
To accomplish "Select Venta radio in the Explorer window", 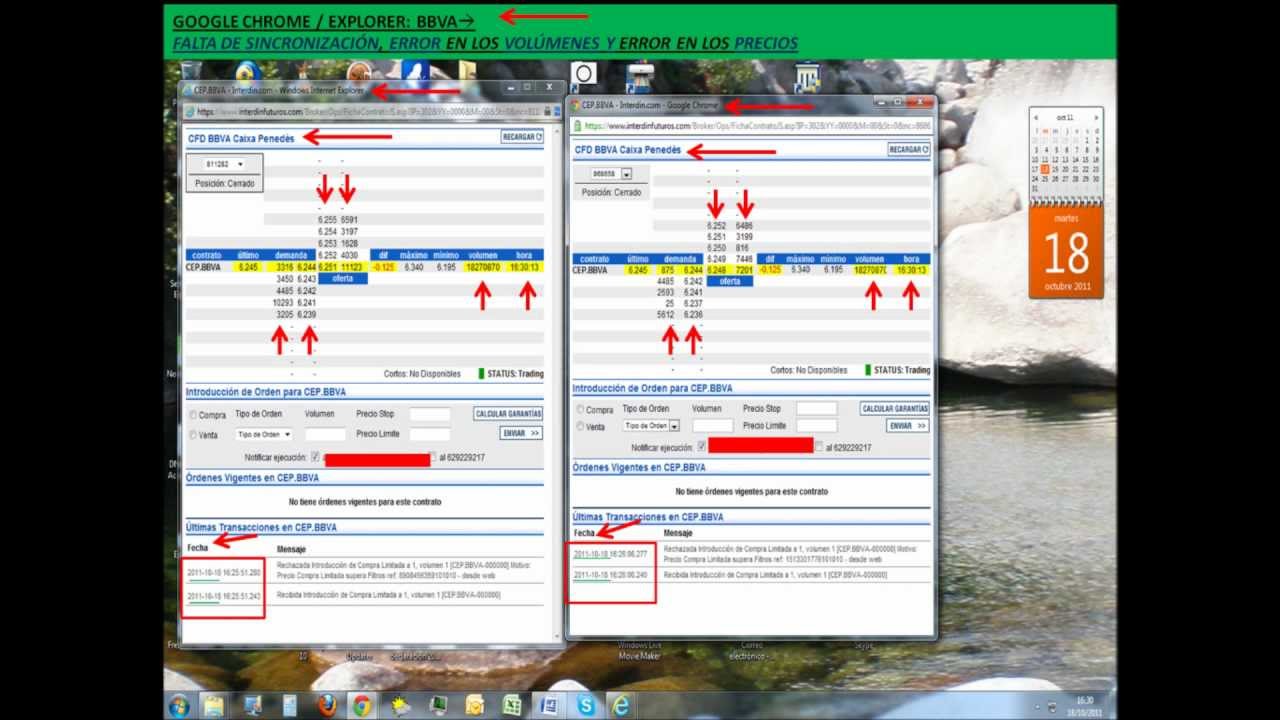I will click(x=193, y=435).
